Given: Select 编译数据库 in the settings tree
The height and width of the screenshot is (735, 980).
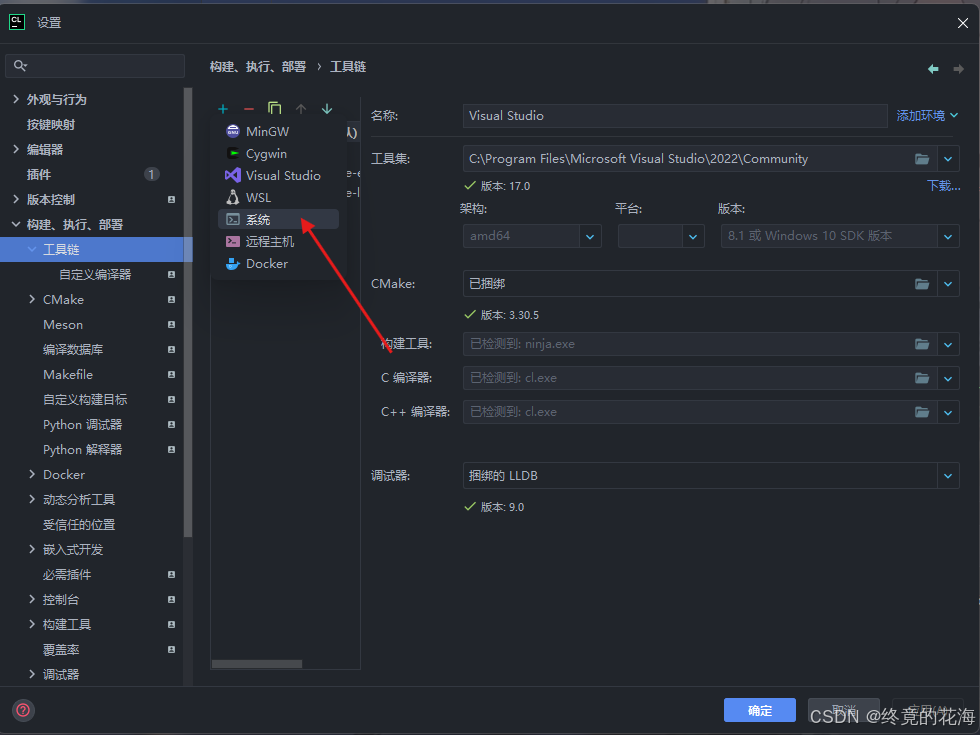Looking at the screenshot, I should pos(91,349).
